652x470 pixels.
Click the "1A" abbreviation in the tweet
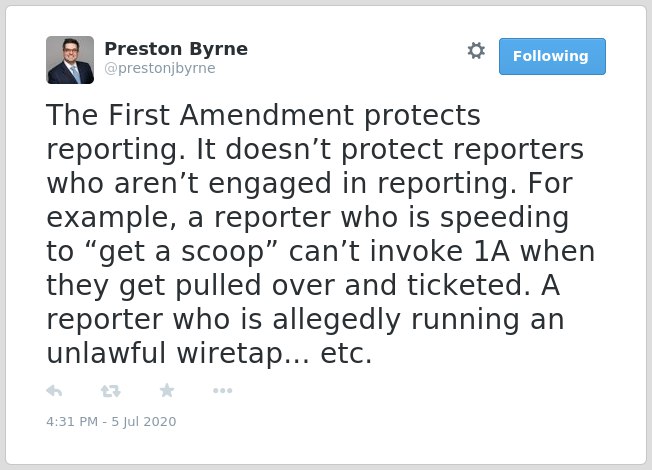click(x=491, y=252)
